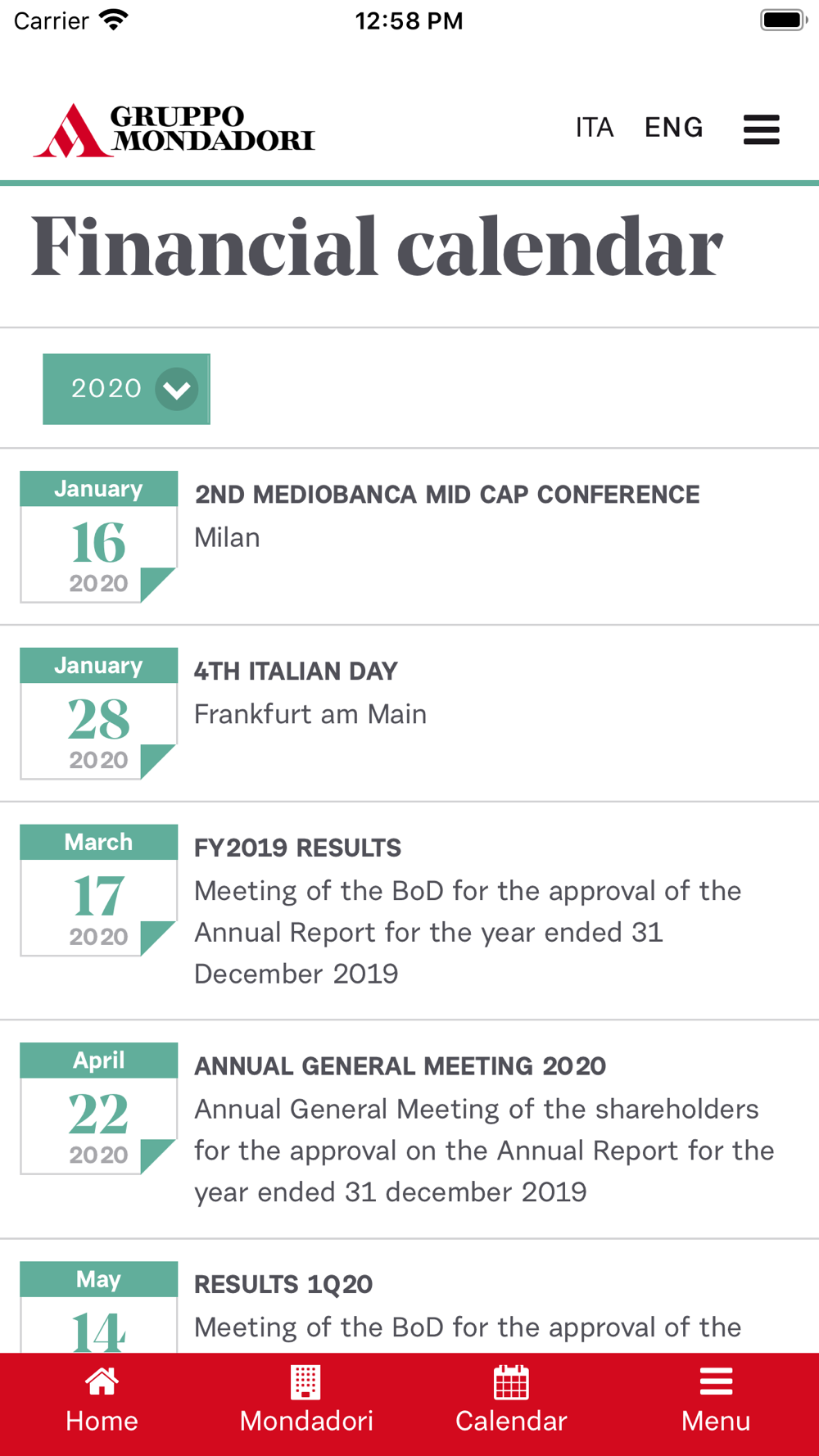
Task: Open the hamburger menu in the header
Action: (761, 129)
